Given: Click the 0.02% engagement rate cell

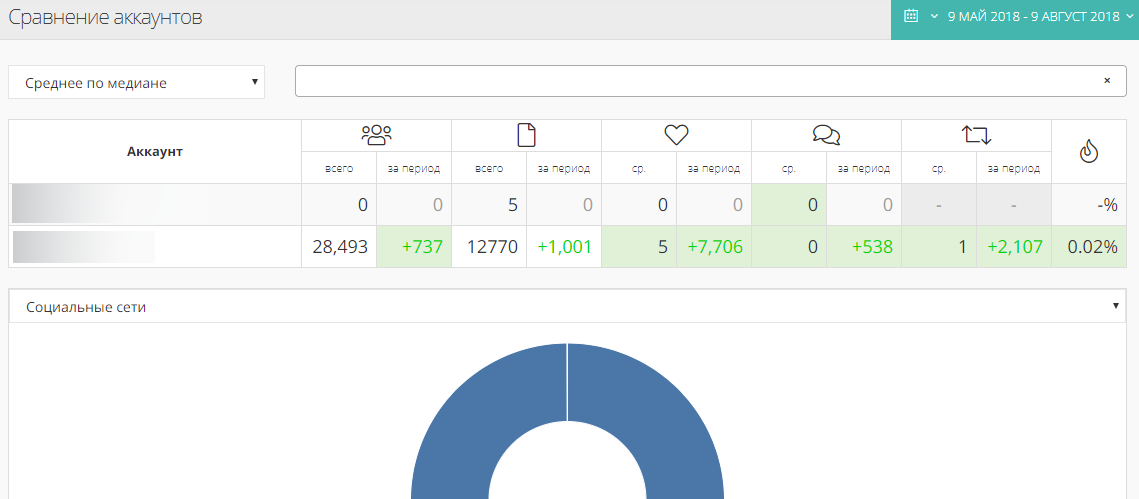Looking at the screenshot, I should (1089, 247).
